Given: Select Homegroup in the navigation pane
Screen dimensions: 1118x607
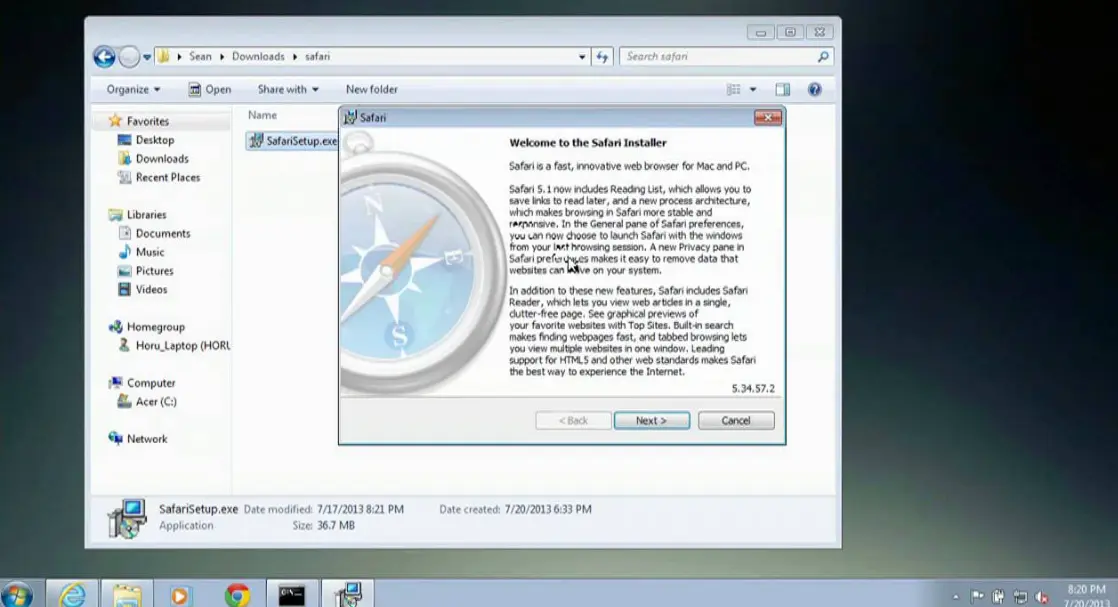Looking at the screenshot, I should 155,327.
